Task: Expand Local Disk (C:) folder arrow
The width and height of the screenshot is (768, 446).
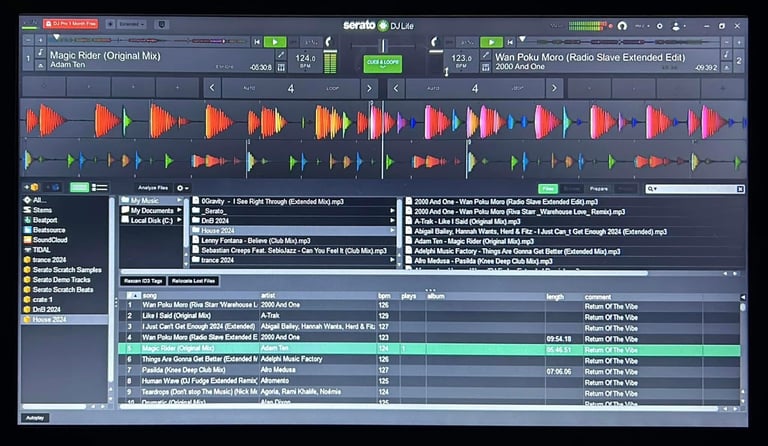Action: click(x=179, y=220)
